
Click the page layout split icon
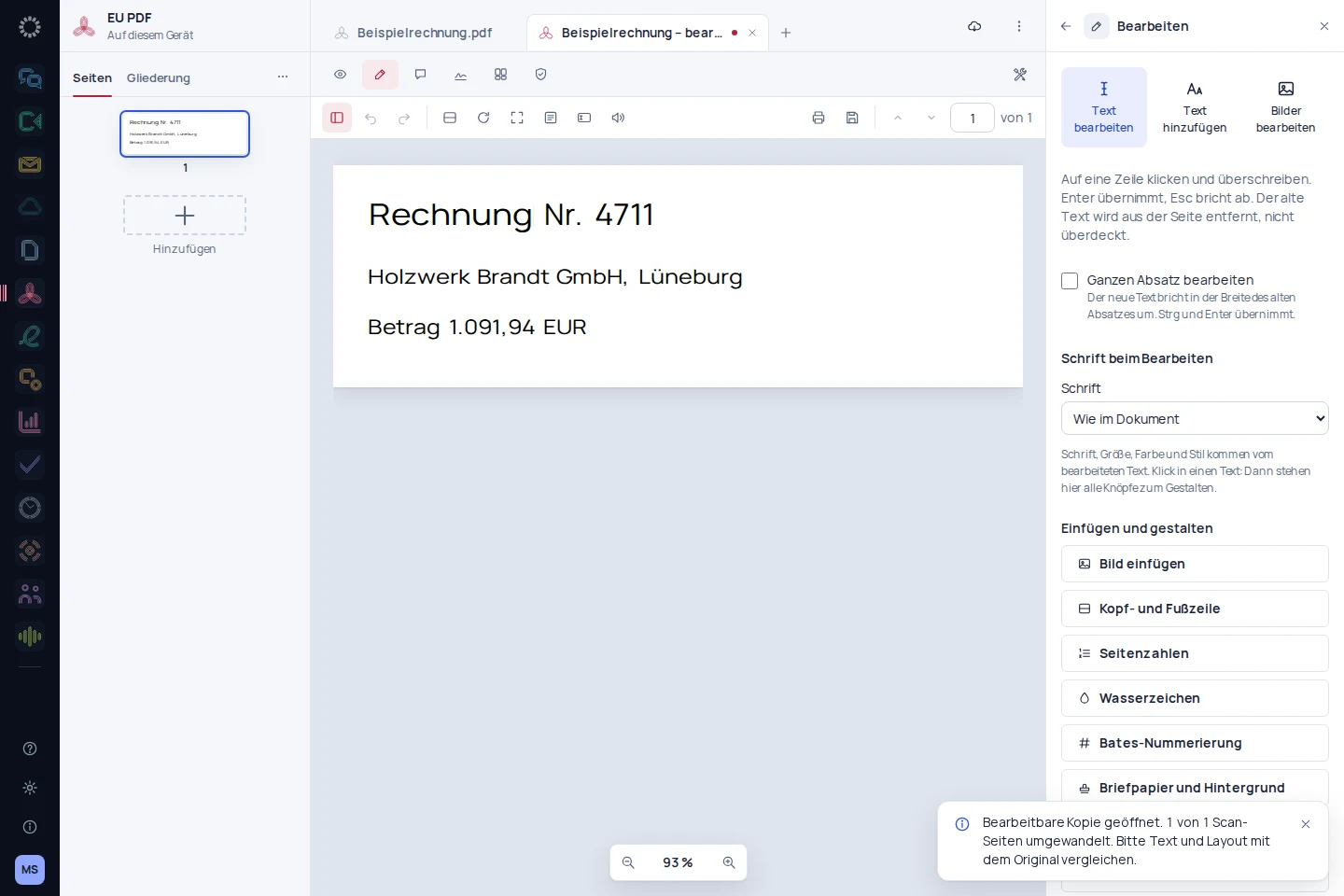tap(450, 118)
